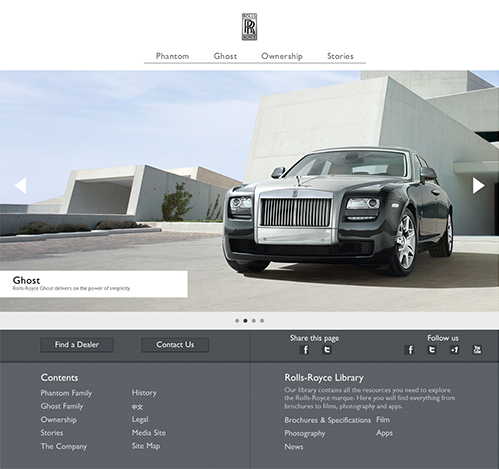
Task: Go to previous slide arrow
Action: tap(20, 185)
